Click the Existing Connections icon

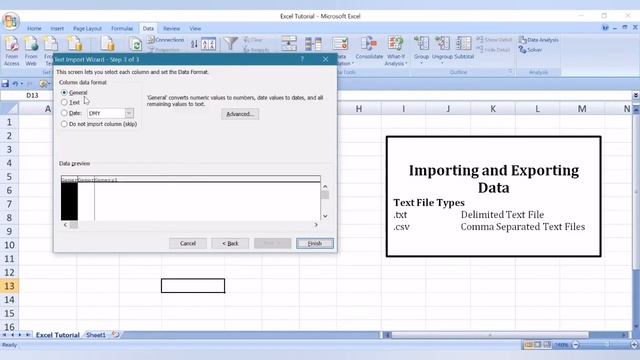tap(107, 44)
